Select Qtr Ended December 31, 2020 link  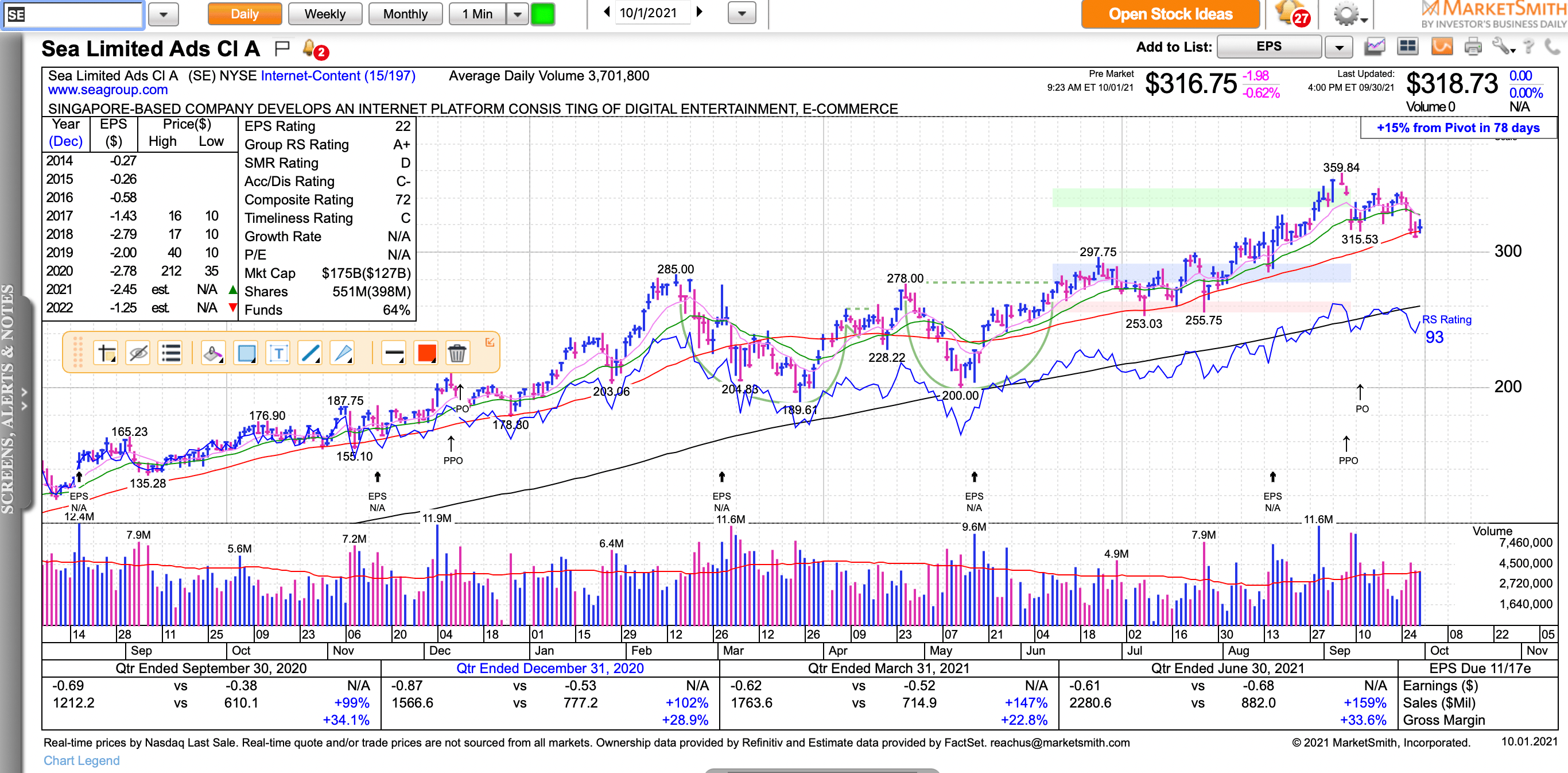pyautogui.click(x=550, y=668)
